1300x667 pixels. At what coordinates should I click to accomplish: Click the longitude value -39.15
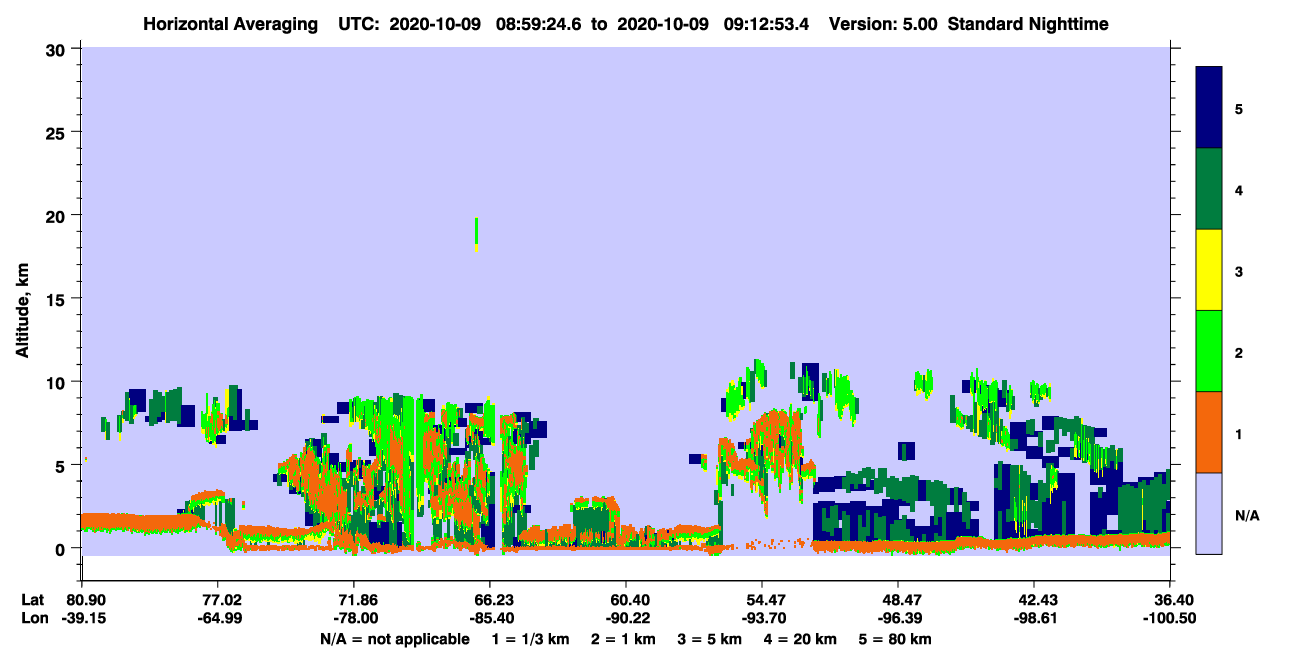click(x=82, y=618)
